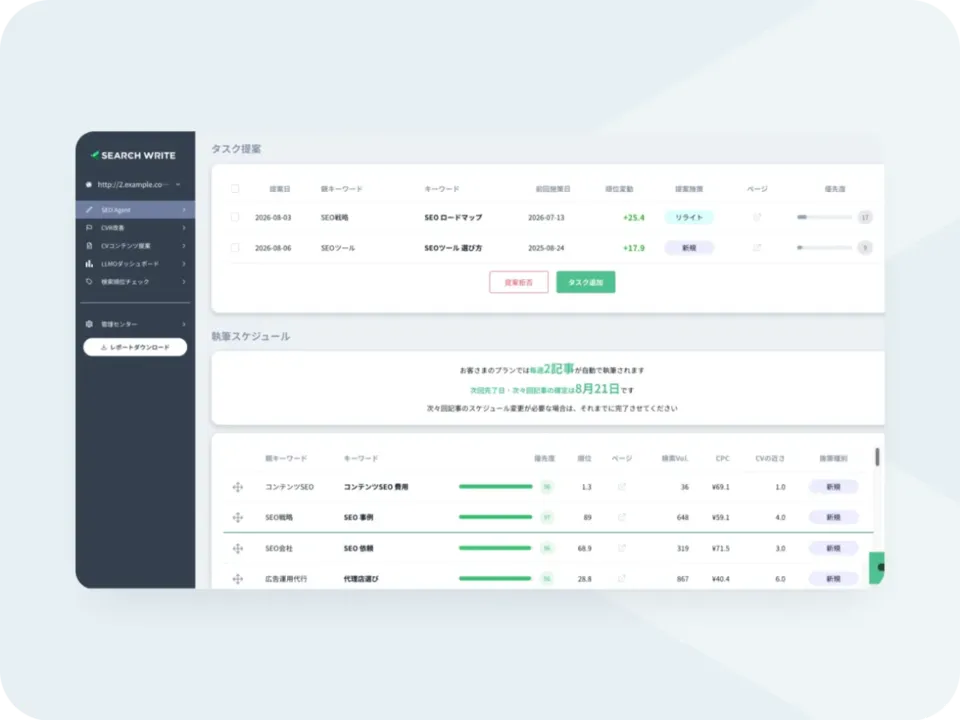Expand the flag-icon menu item chevron
Screen dimensions: 960x720
click(184, 228)
